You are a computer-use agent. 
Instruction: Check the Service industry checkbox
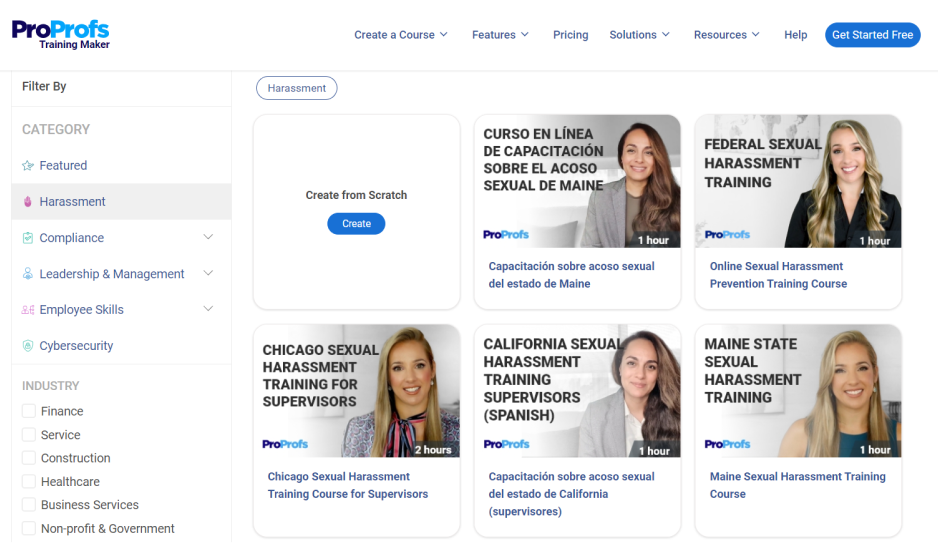29,435
